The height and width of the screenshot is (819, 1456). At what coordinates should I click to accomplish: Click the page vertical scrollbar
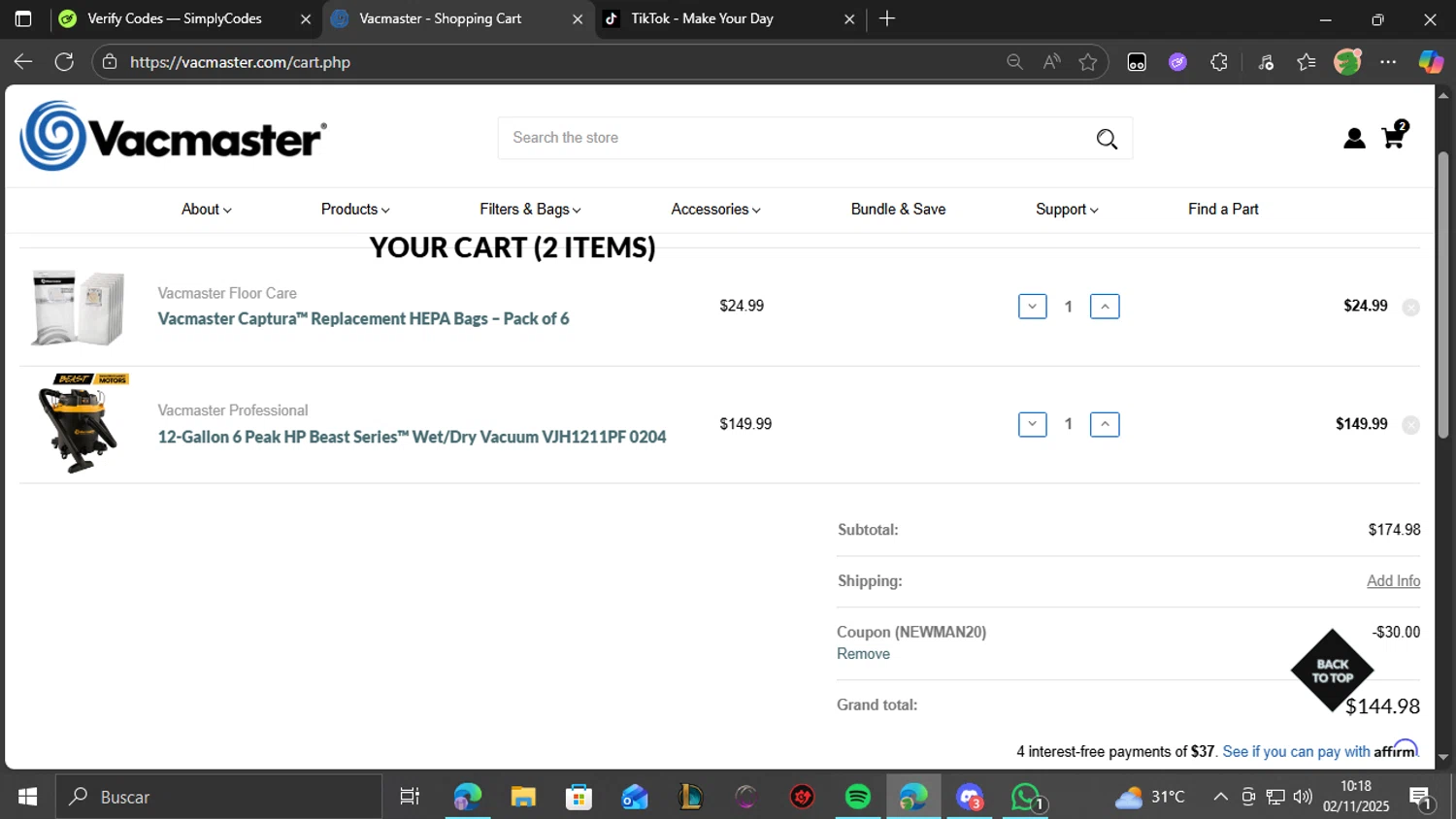pyautogui.click(x=1443, y=294)
